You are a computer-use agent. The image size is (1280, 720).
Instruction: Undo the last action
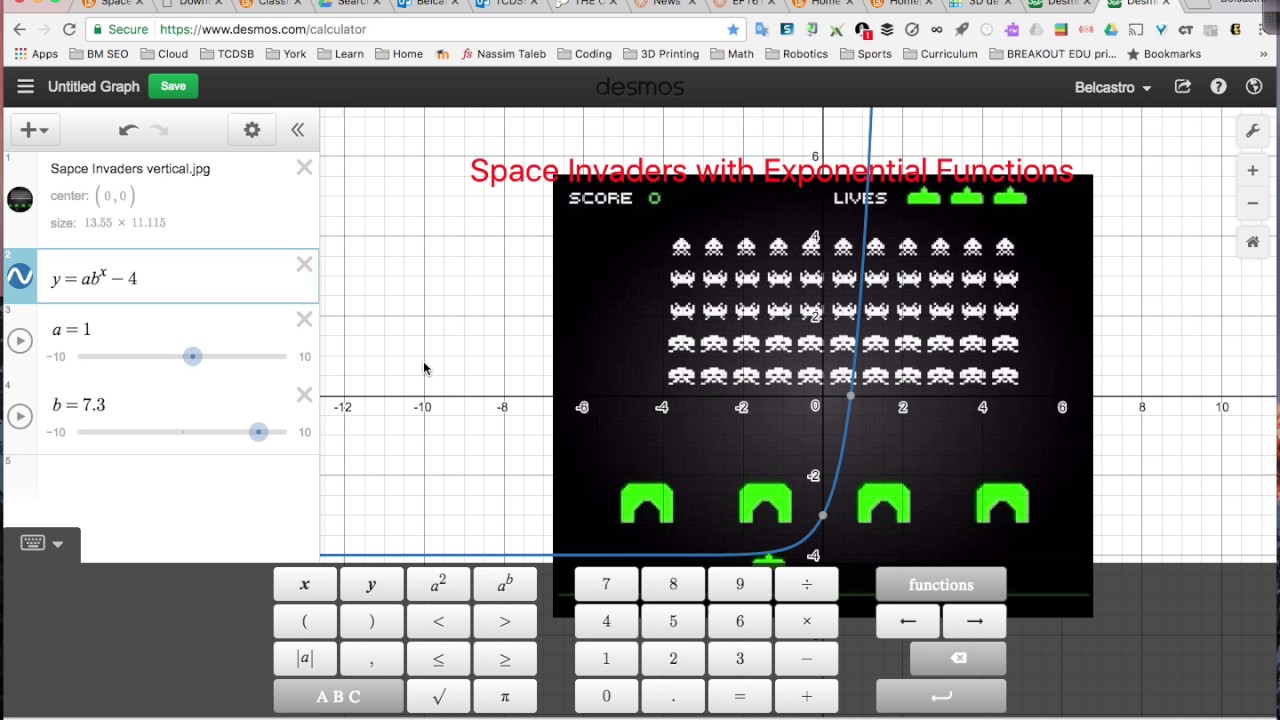click(x=127, y=130)
